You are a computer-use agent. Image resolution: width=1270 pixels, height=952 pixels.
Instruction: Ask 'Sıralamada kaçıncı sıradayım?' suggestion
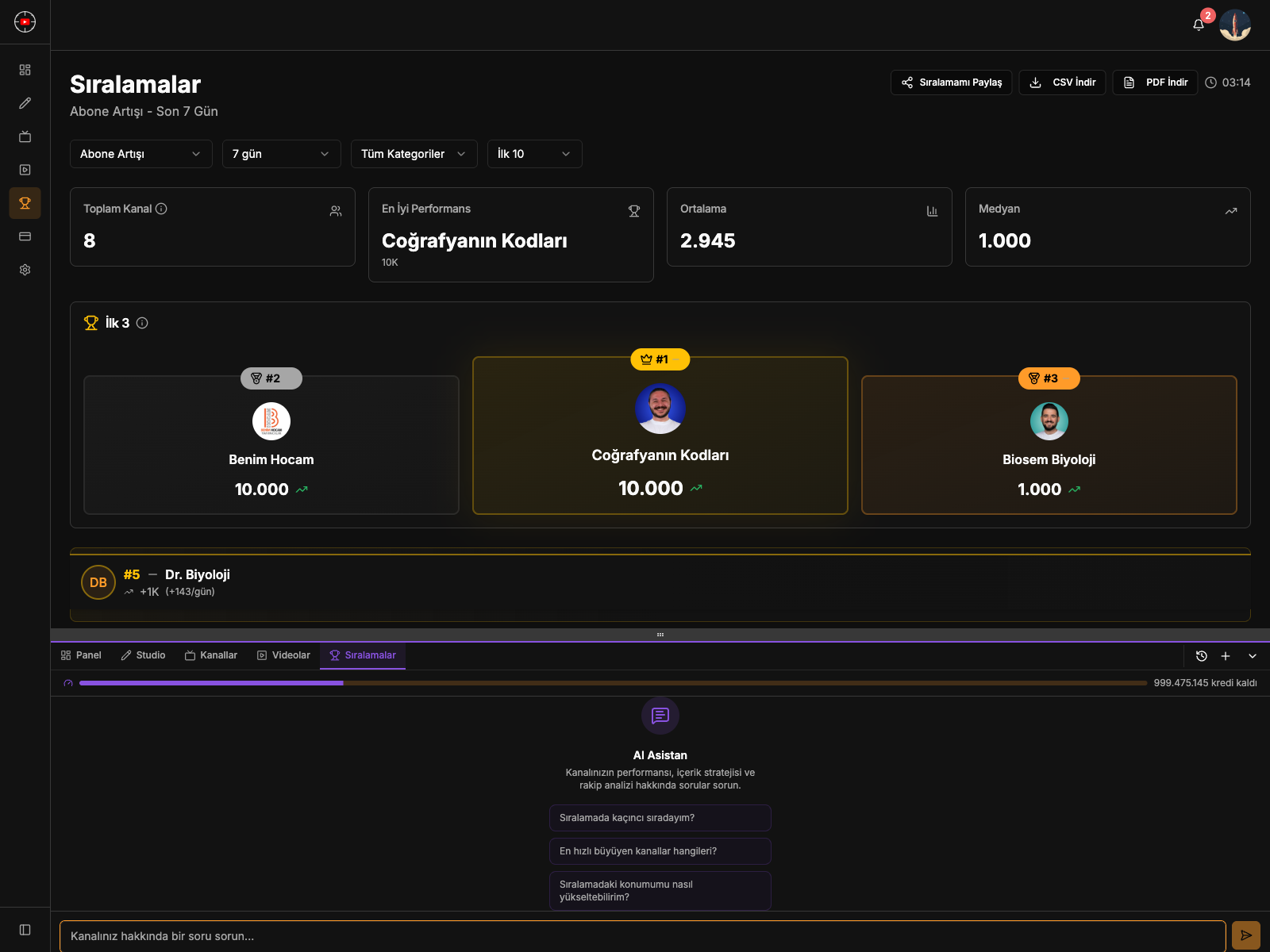pos(660,818)
